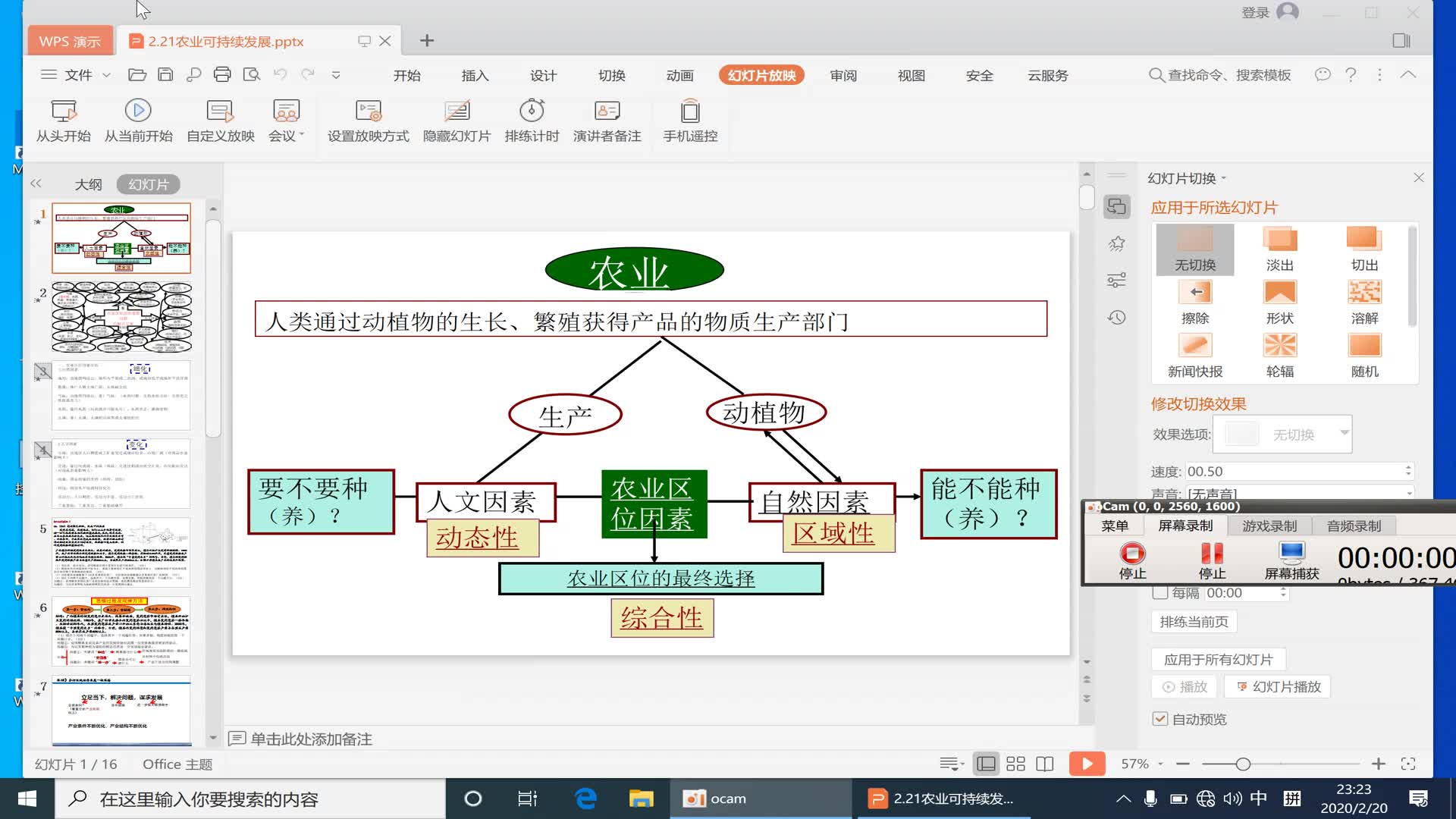The image size is (1456, 819).
Task: Click the Hide Slide (隐藏幻灯片) icon
Action: click(457, 111)
